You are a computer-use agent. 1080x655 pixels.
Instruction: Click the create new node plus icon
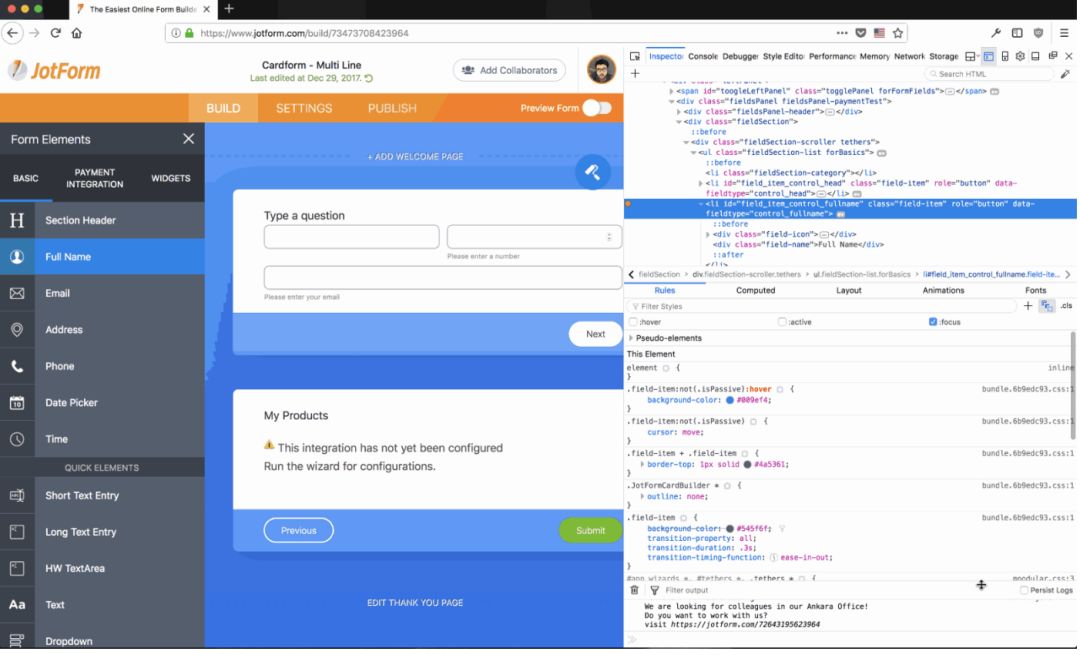(635, 73)
